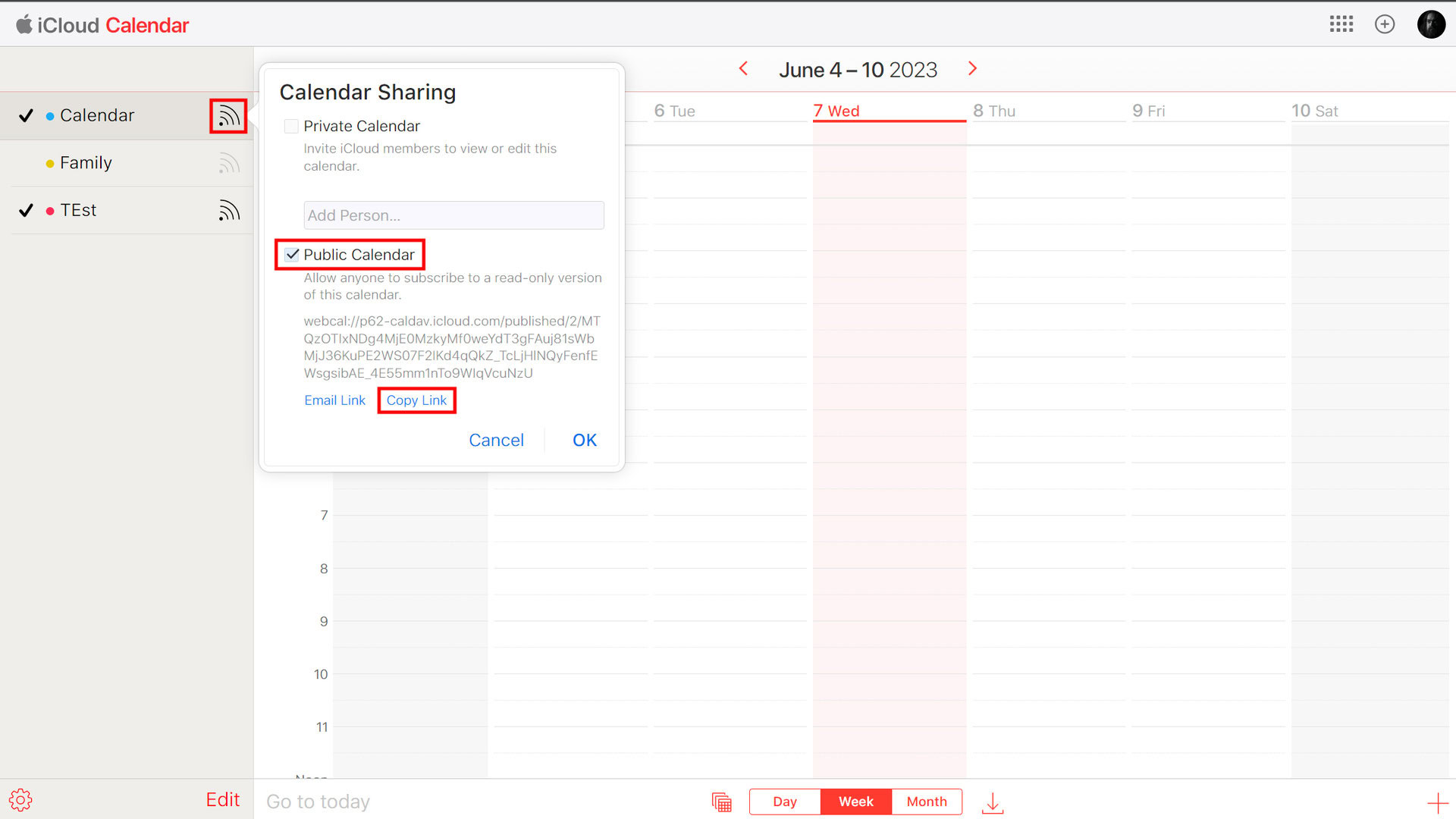
Task: Open the mini calendar grid icon
Action: [x=721, y=802]
